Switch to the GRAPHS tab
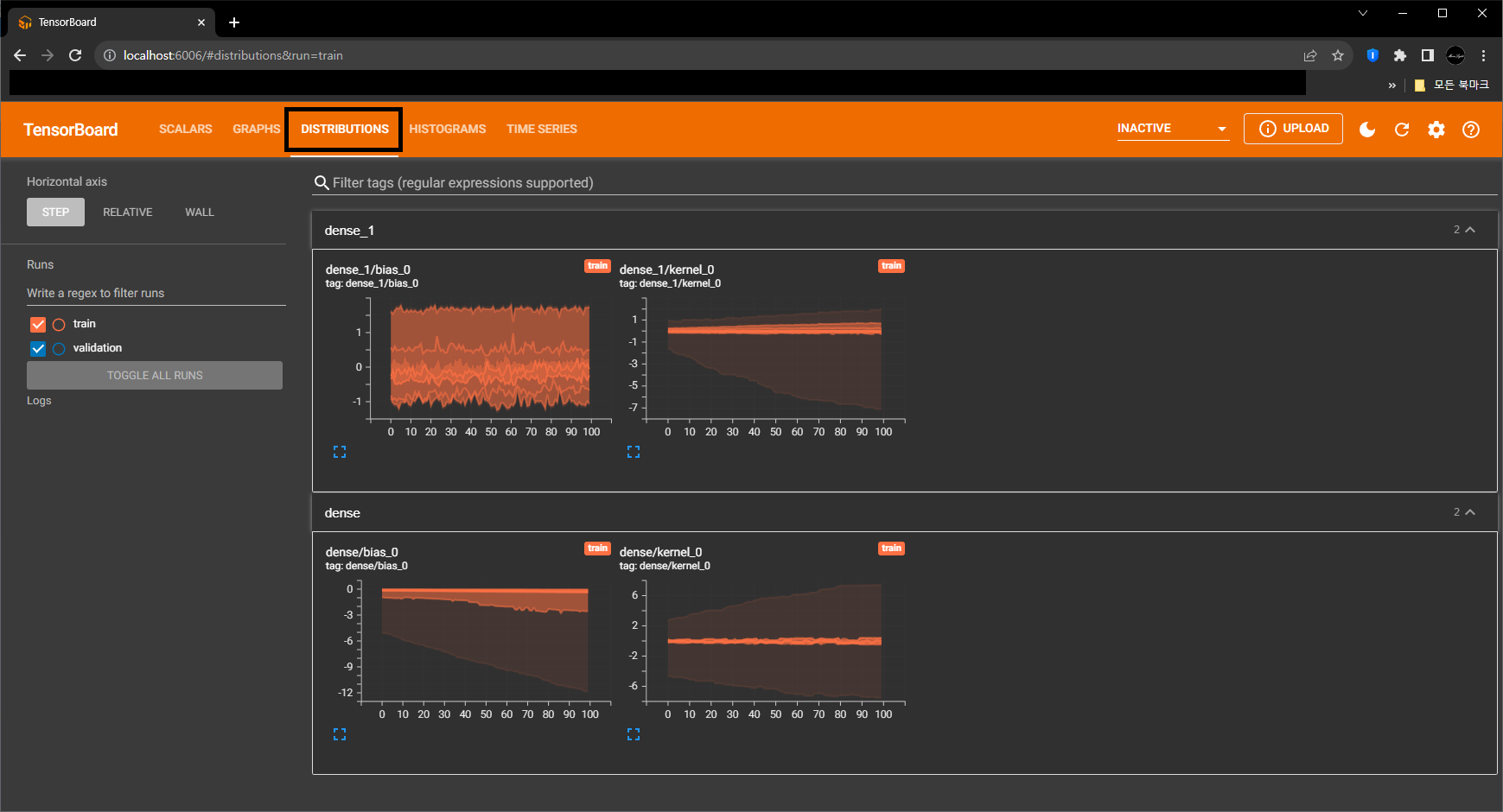Viewport: 1503px width, 812px height. (256, 129)
